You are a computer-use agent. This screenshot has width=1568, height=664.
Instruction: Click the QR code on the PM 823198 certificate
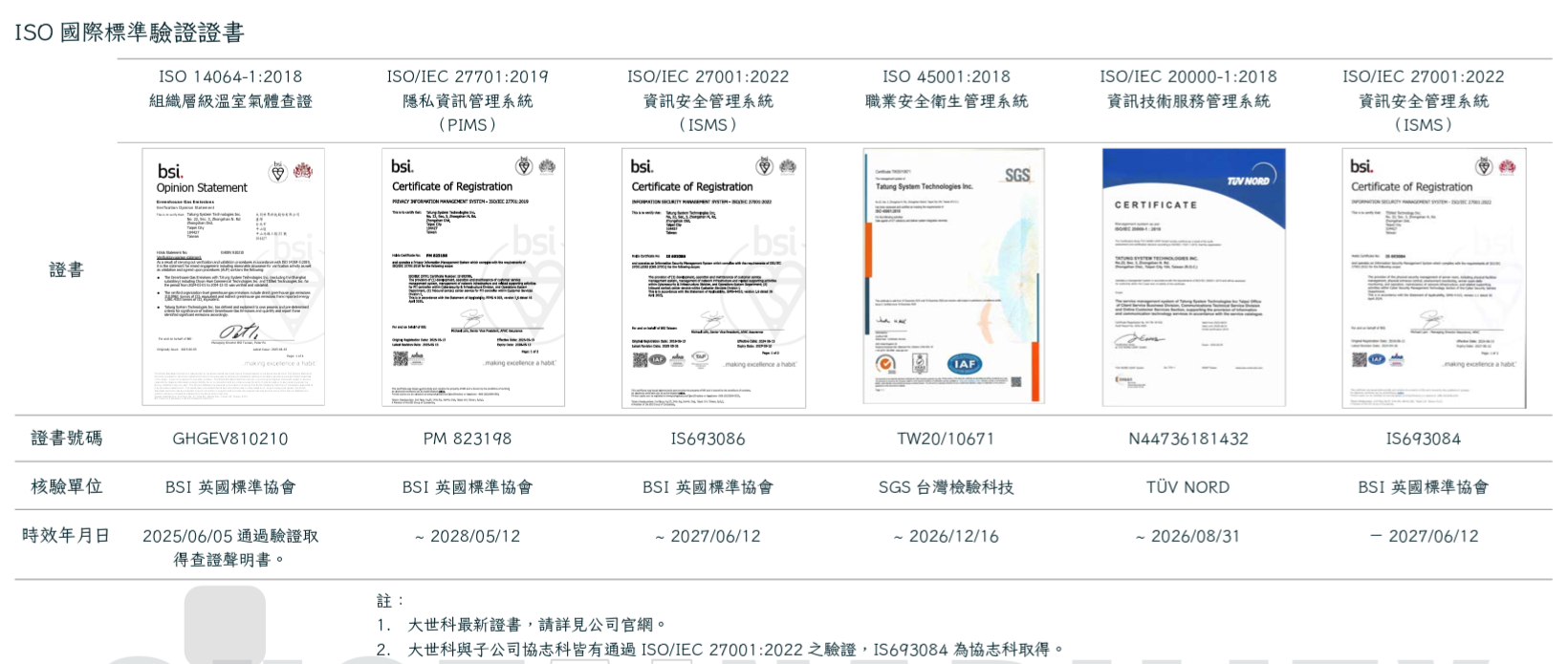coord(400,358)
